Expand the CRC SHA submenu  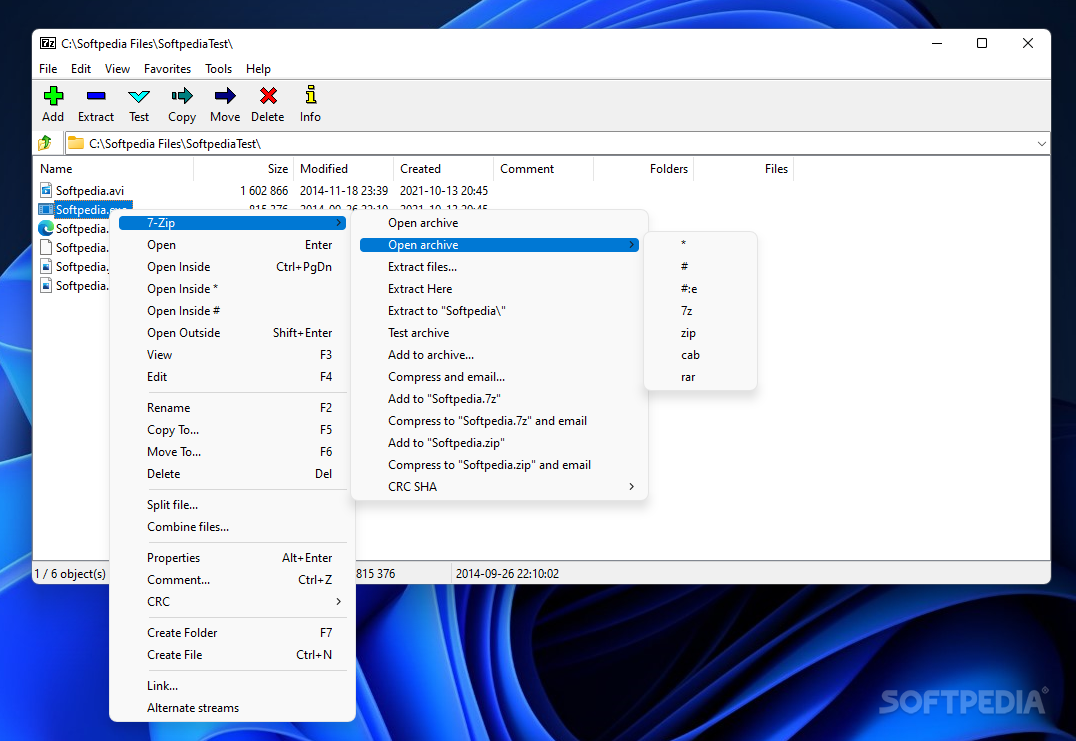point(499,486)
